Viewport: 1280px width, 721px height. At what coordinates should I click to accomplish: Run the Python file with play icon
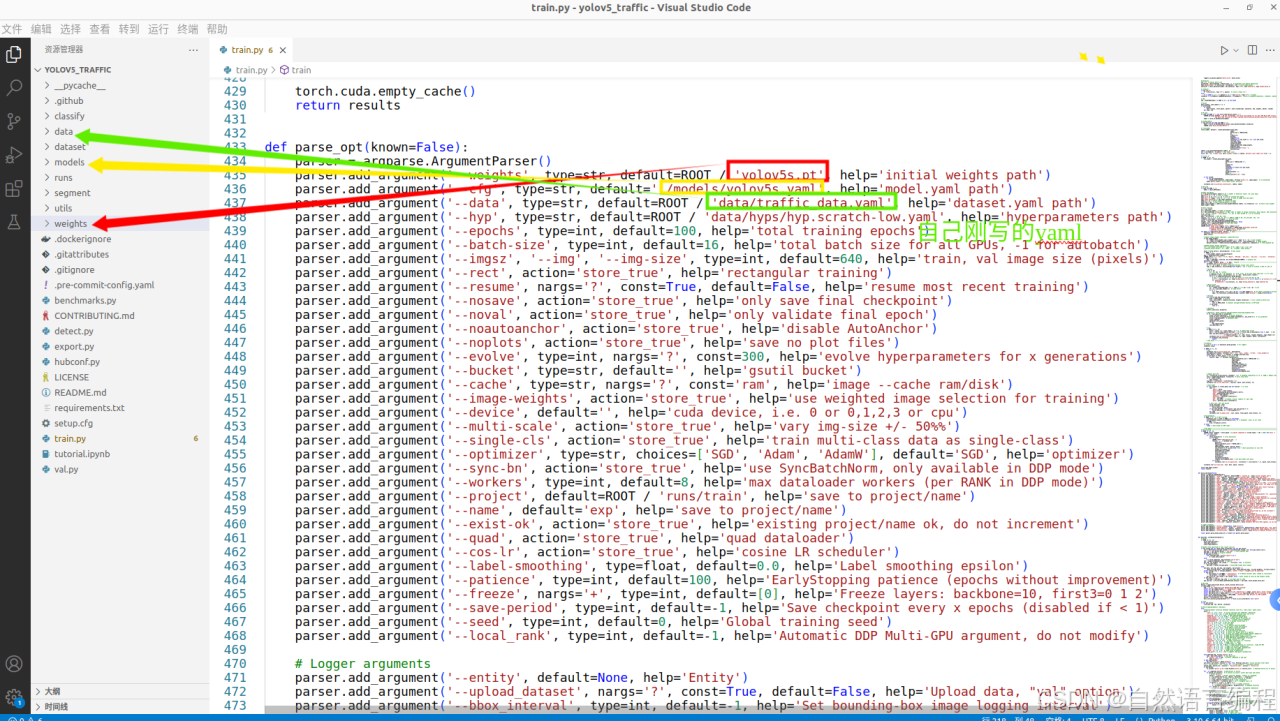[x=1223, y=50]
